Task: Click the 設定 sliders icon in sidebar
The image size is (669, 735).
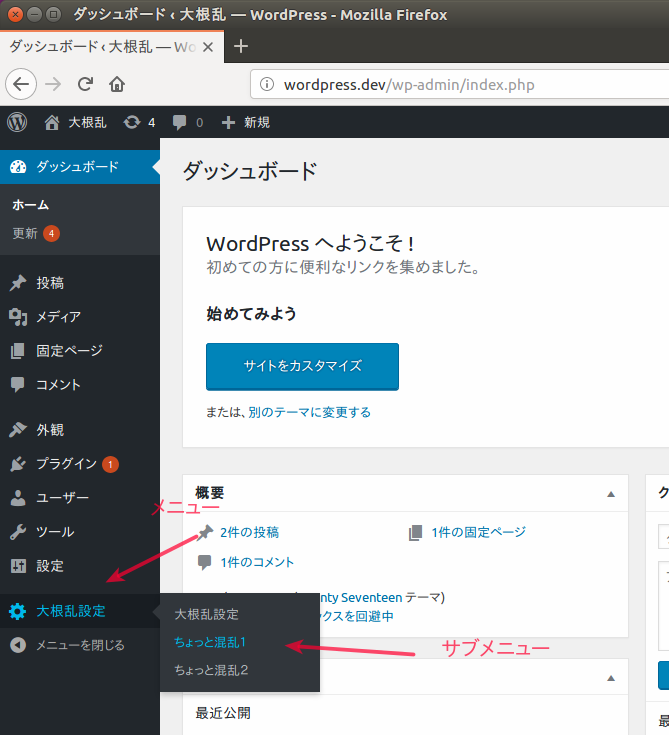Action: (18, 566)
